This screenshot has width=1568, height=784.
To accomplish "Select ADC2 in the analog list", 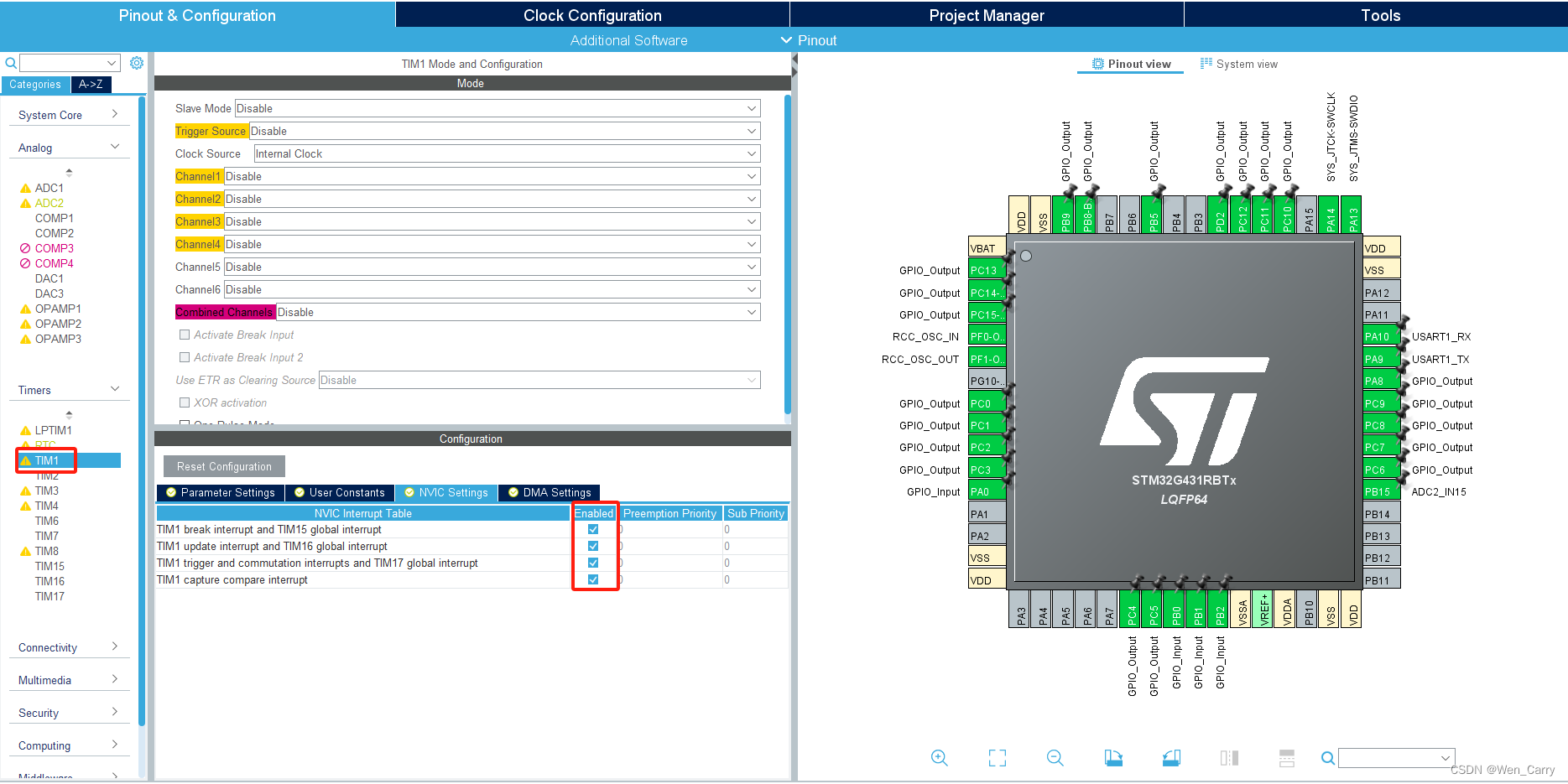I will 49,203.
